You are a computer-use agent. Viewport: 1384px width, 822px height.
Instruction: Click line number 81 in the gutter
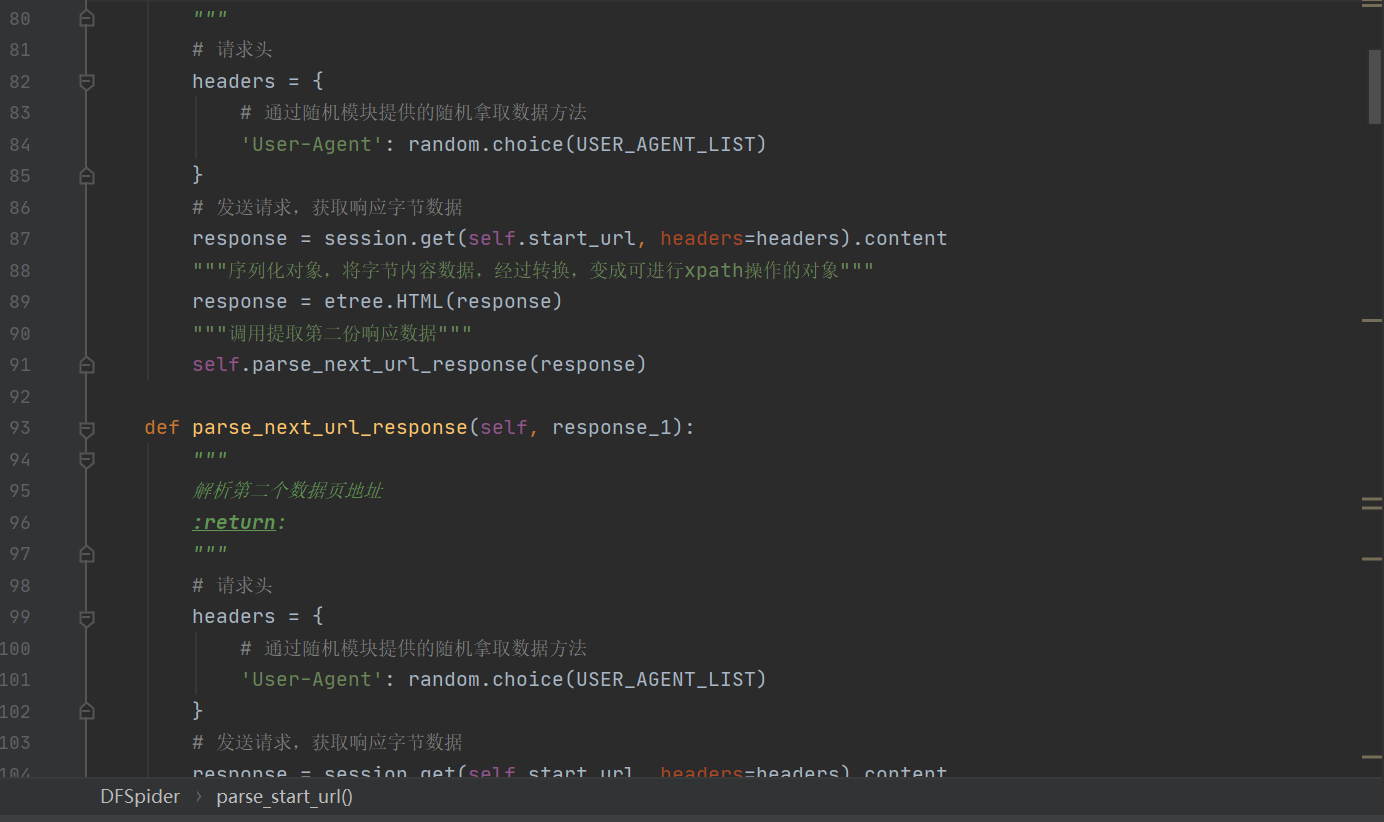click(x=20, y=50)
